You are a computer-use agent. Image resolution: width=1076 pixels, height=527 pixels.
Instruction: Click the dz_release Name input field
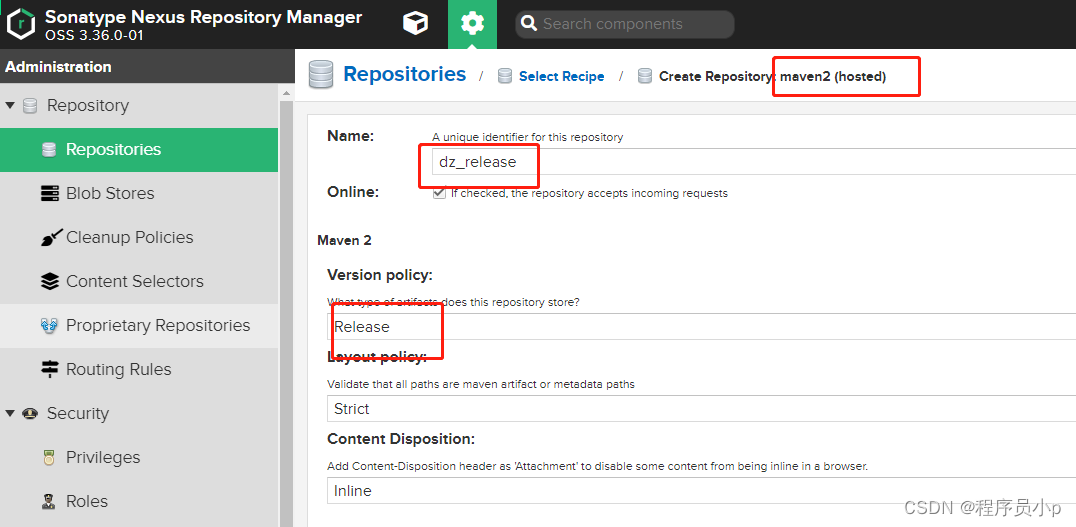pyautogui.click(x=753, y=162)
